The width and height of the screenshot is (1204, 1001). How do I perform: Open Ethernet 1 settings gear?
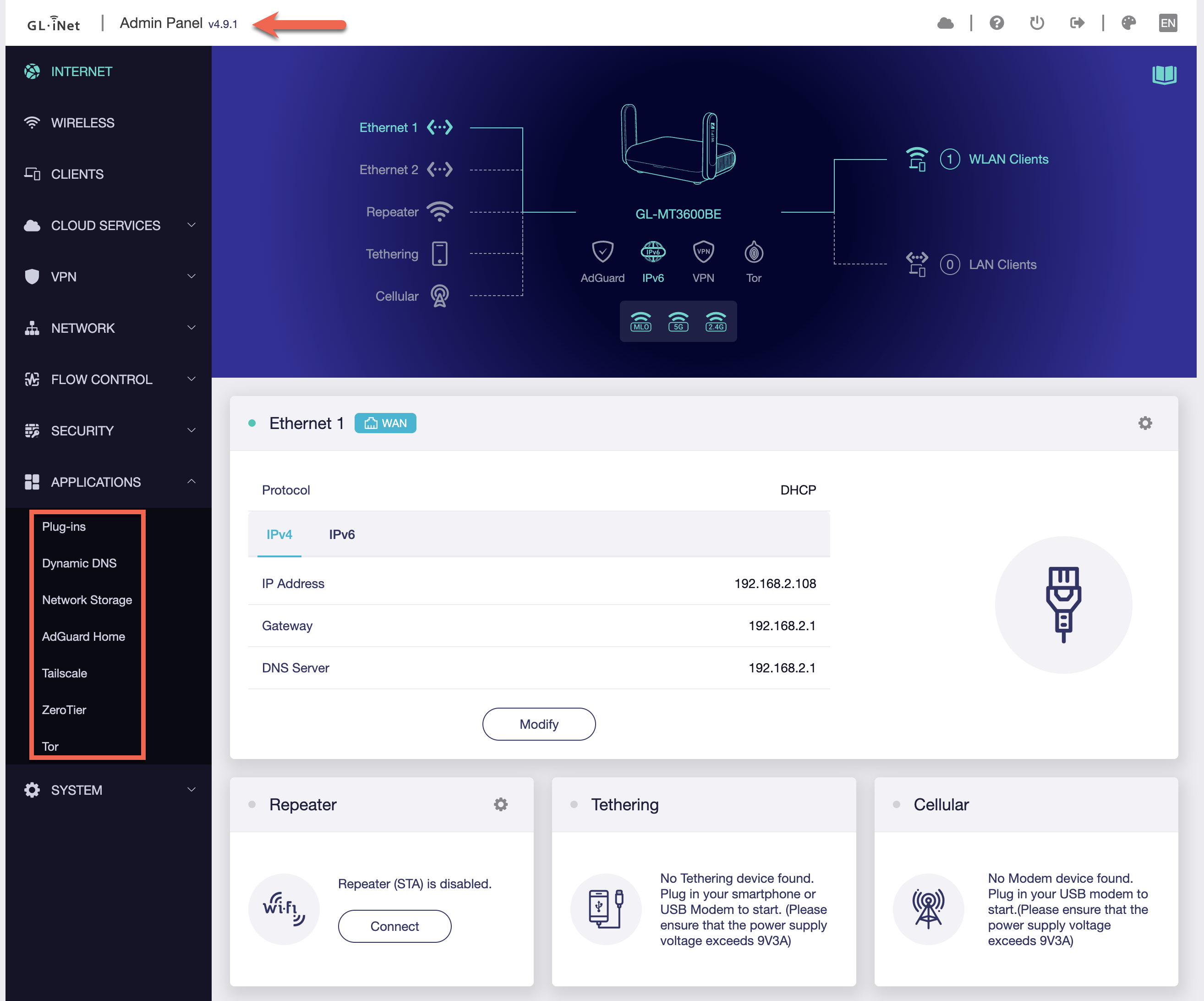tap(1145, 423)
